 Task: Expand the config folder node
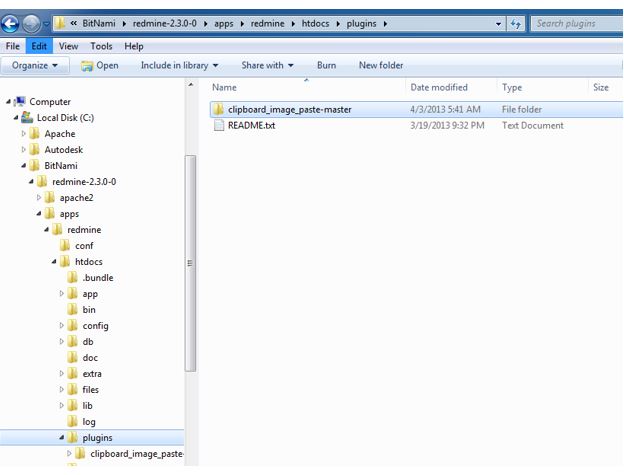coord(61,325)
